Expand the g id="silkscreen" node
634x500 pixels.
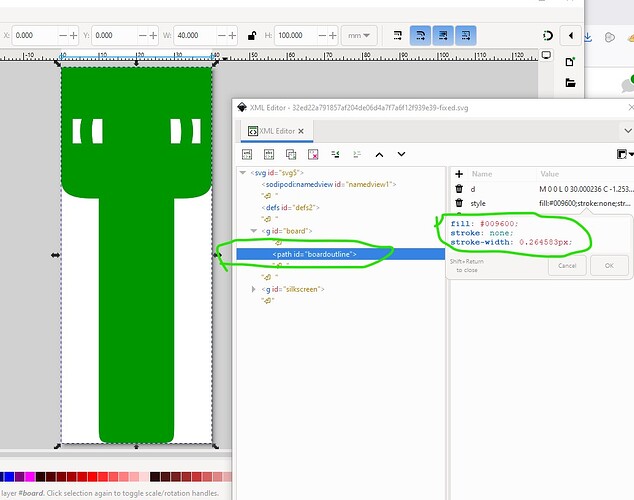pyautogui.click(x=254, y=289)
